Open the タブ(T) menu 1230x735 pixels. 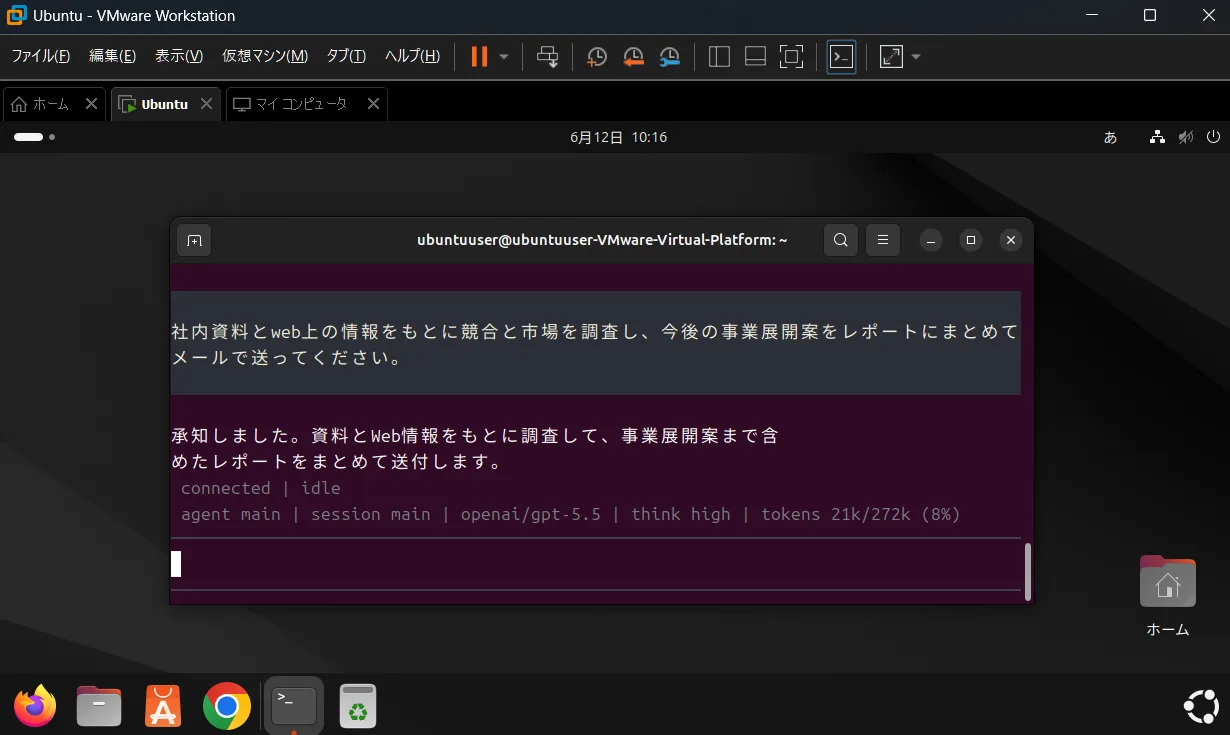pyautogui.click(x=346, y=56)
